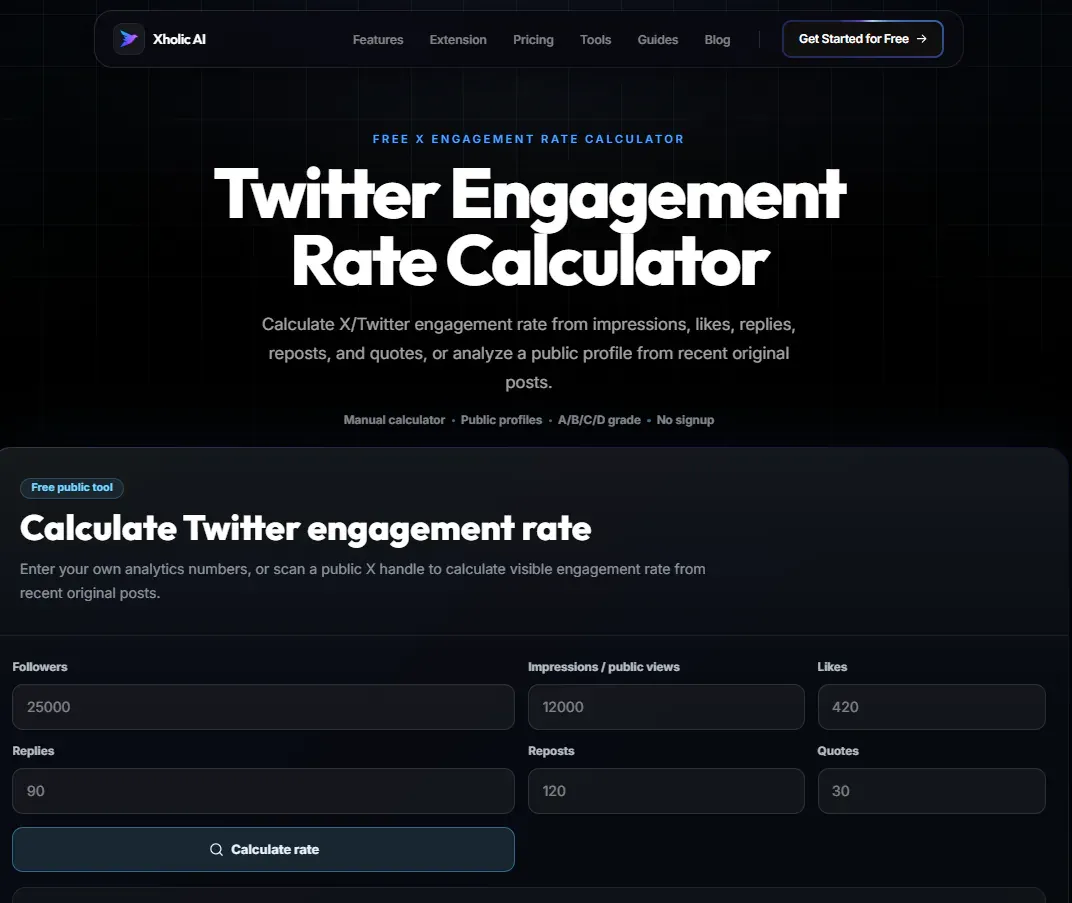Click the Calculate Twitter engagement rate heading
This screenshot has width=1072, height=903.
(306, 528)
